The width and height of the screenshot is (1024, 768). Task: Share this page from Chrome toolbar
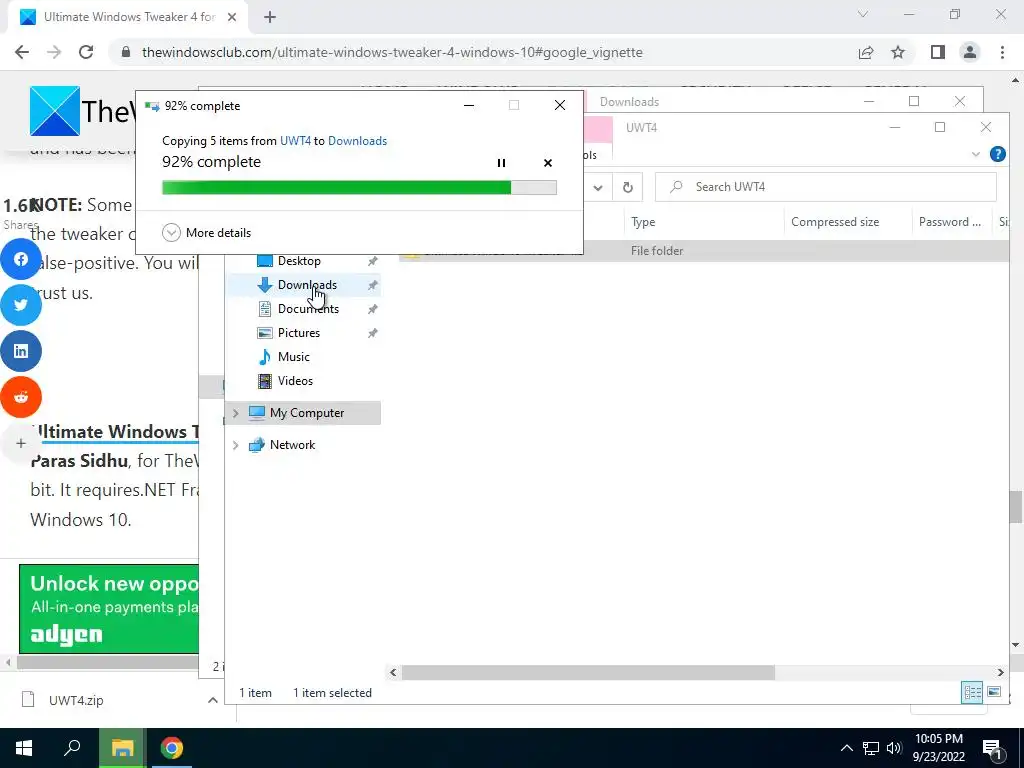pyautogui.click(x=866, y=52)
